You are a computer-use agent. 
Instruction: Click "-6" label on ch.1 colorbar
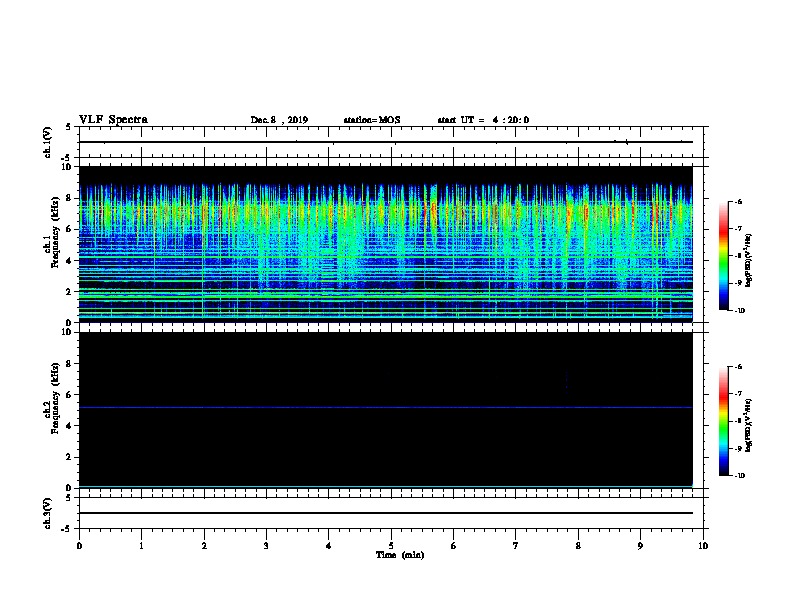738,201
